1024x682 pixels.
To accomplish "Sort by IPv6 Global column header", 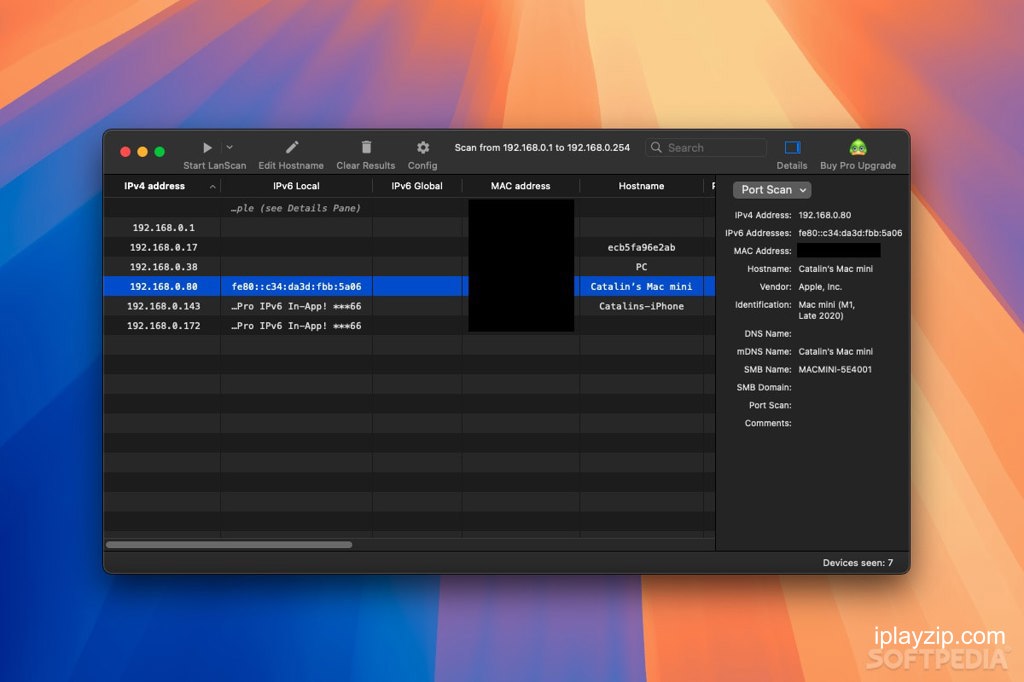I will coord(417,186).
